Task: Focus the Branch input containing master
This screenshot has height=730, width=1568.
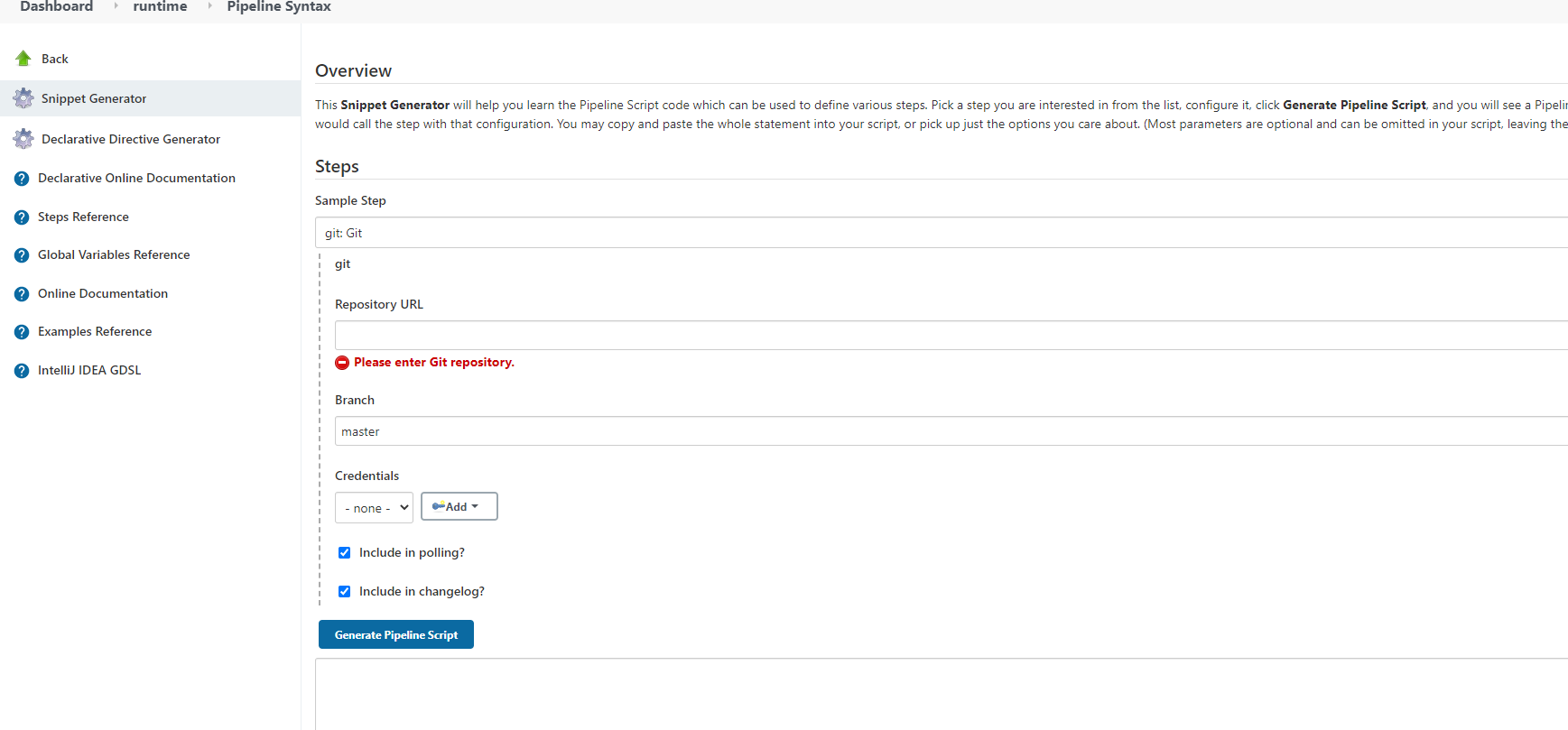Action: (948, 431)
